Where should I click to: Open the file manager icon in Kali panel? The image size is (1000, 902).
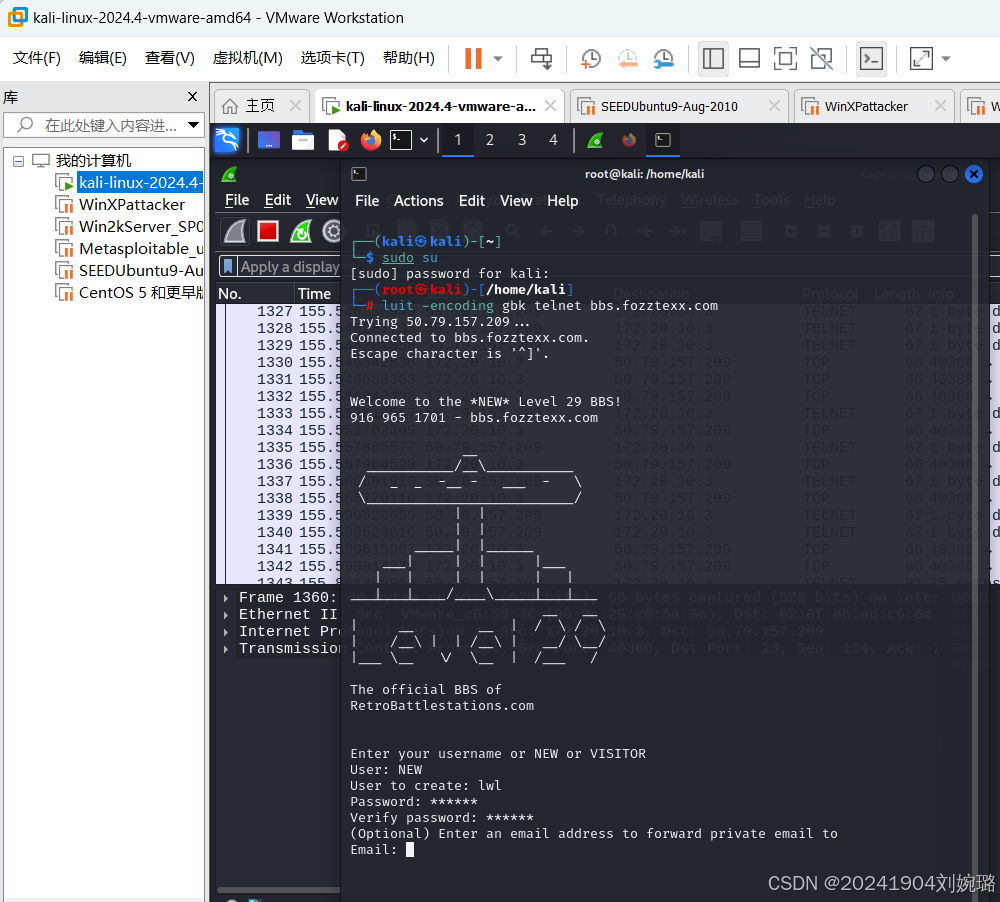coord(303,140)
